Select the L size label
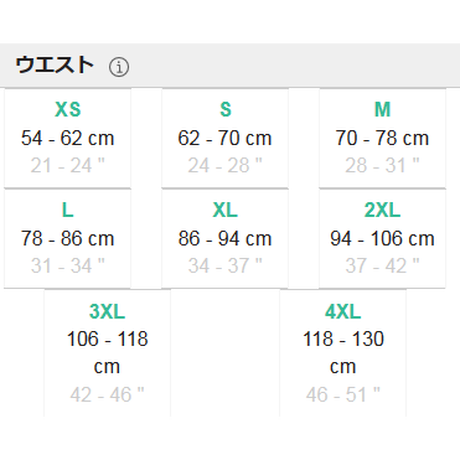 click(x=68, y=210)
